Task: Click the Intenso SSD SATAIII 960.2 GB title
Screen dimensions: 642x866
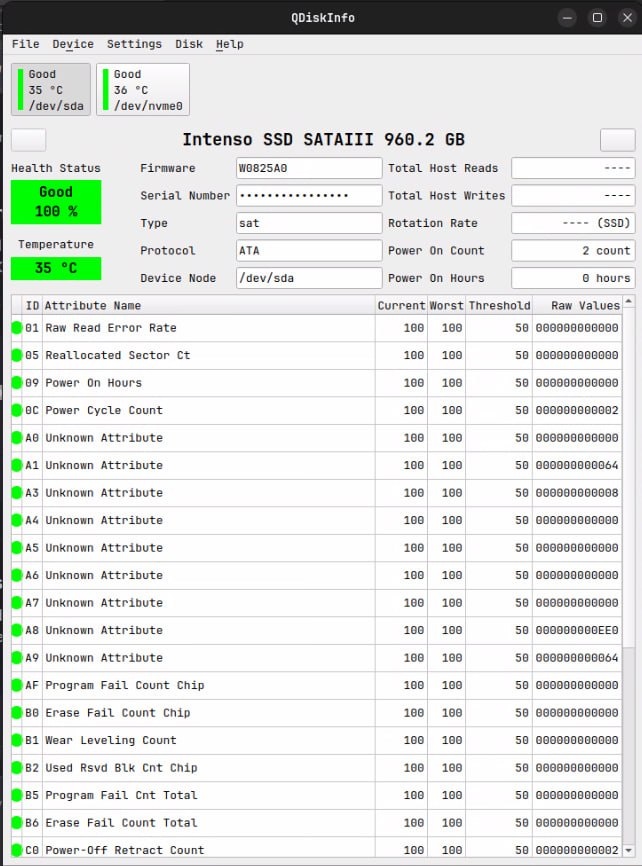Action: (x=324, y=140)
